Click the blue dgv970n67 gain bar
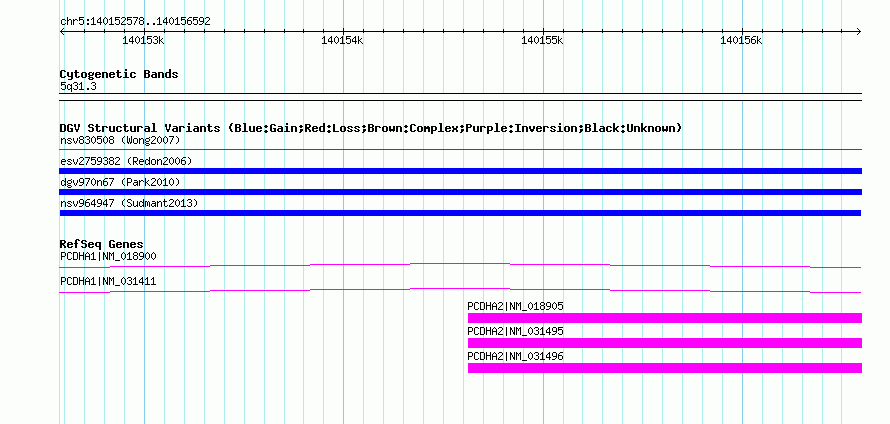 [460, 192]
